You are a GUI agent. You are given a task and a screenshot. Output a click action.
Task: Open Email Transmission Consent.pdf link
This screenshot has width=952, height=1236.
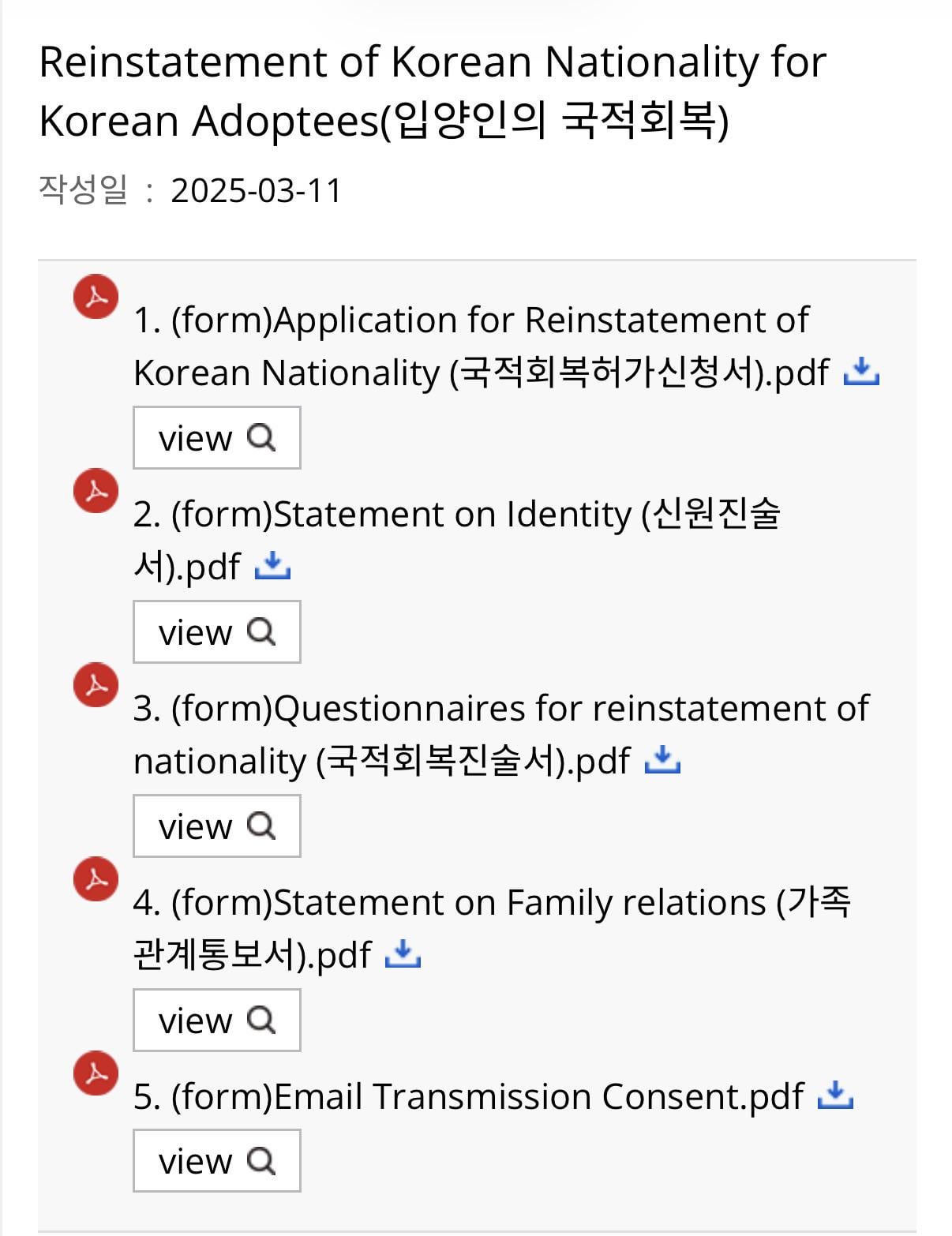468,1096
